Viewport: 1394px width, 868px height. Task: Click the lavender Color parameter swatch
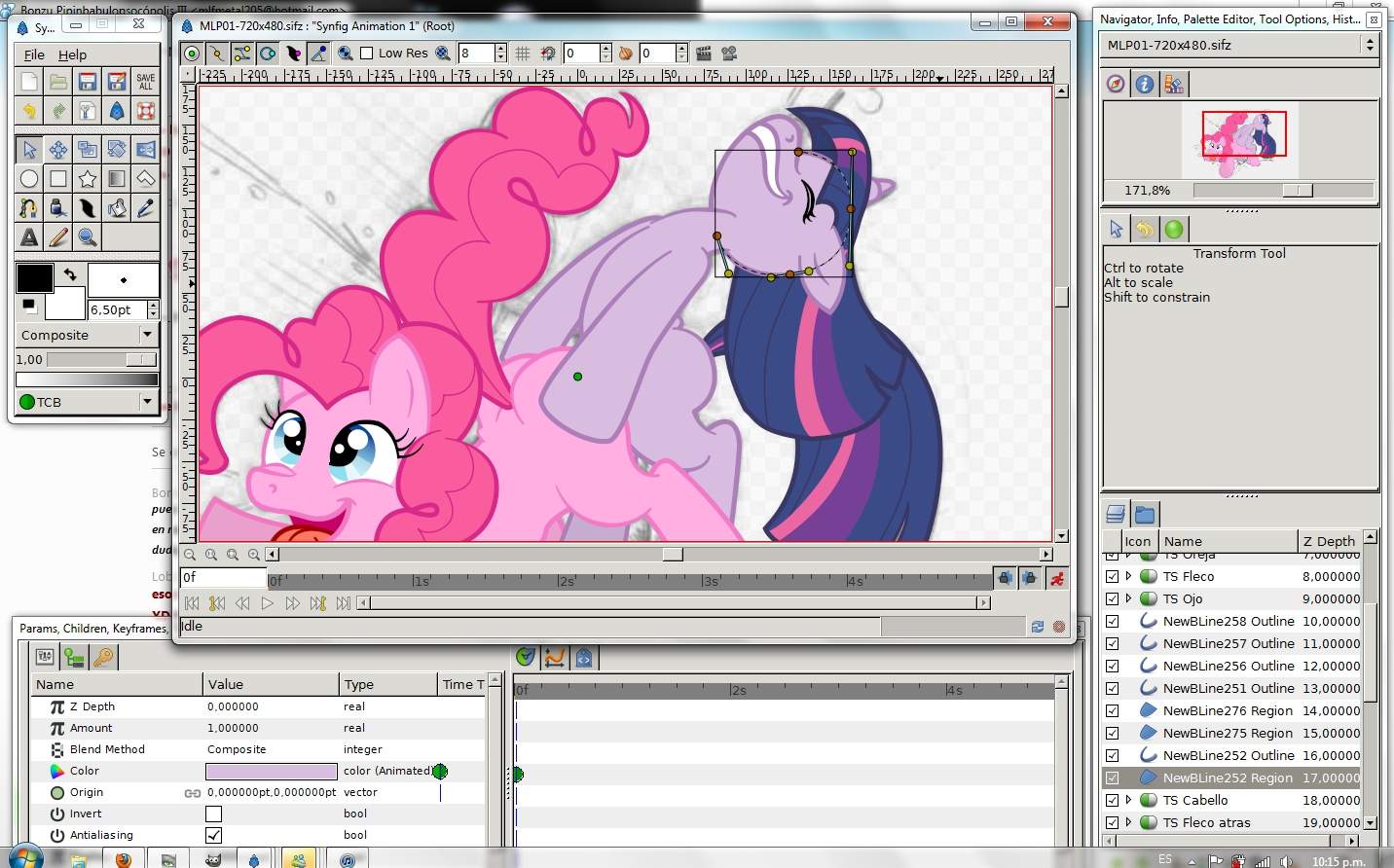click(x=272, y=771)
